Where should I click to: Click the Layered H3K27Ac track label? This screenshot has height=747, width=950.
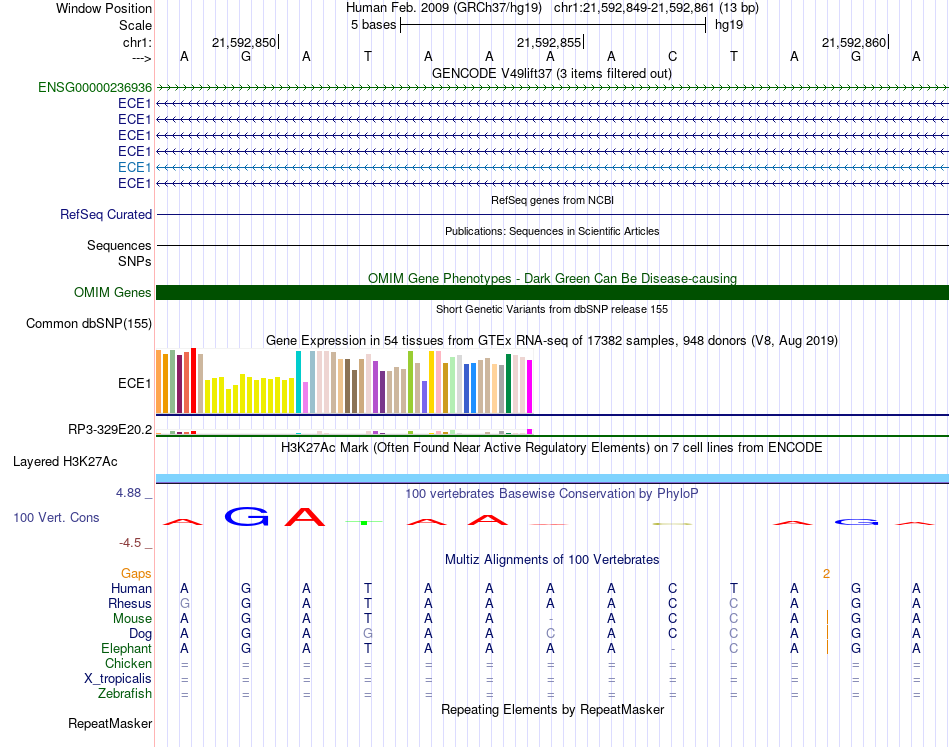pyautogui.click(x=65, y=462)
